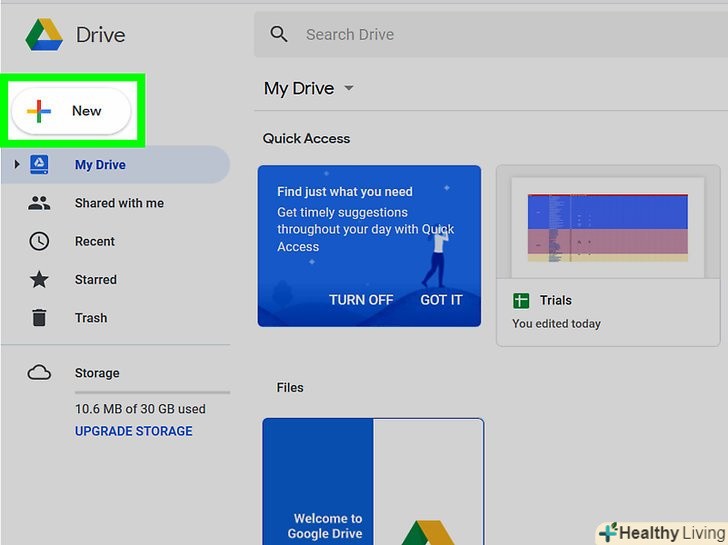Viewport: 728px width, 545px height.
Task: Click the search magnifier icon
Action: point(279,35)
